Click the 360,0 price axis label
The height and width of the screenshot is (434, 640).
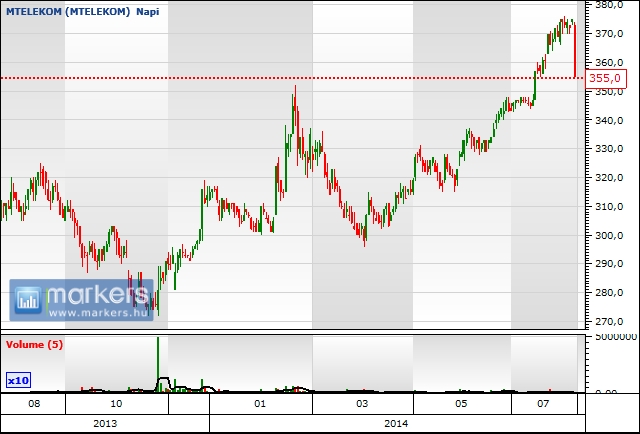pos(610,62)
